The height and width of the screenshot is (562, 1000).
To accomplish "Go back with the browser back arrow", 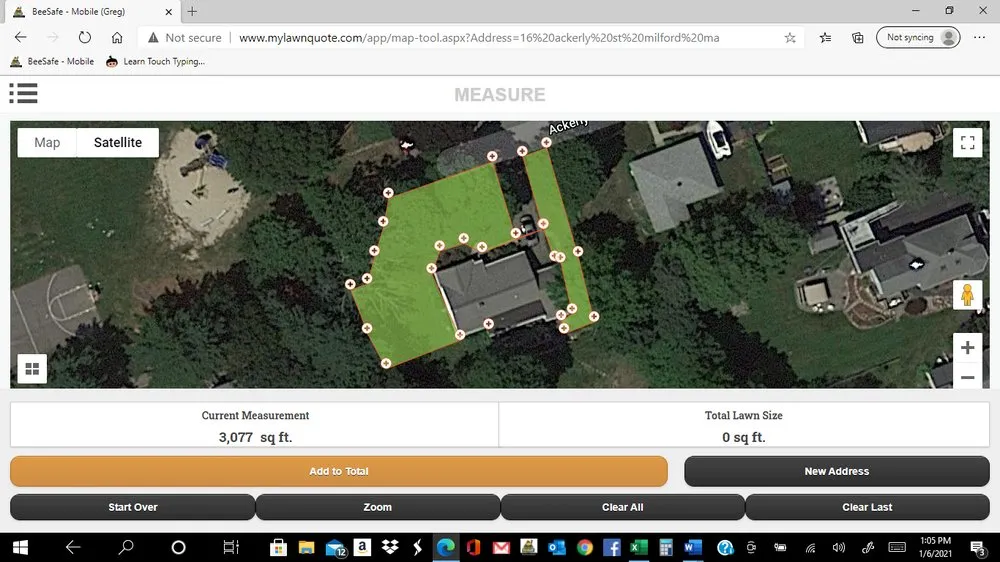I will [20, 38].
